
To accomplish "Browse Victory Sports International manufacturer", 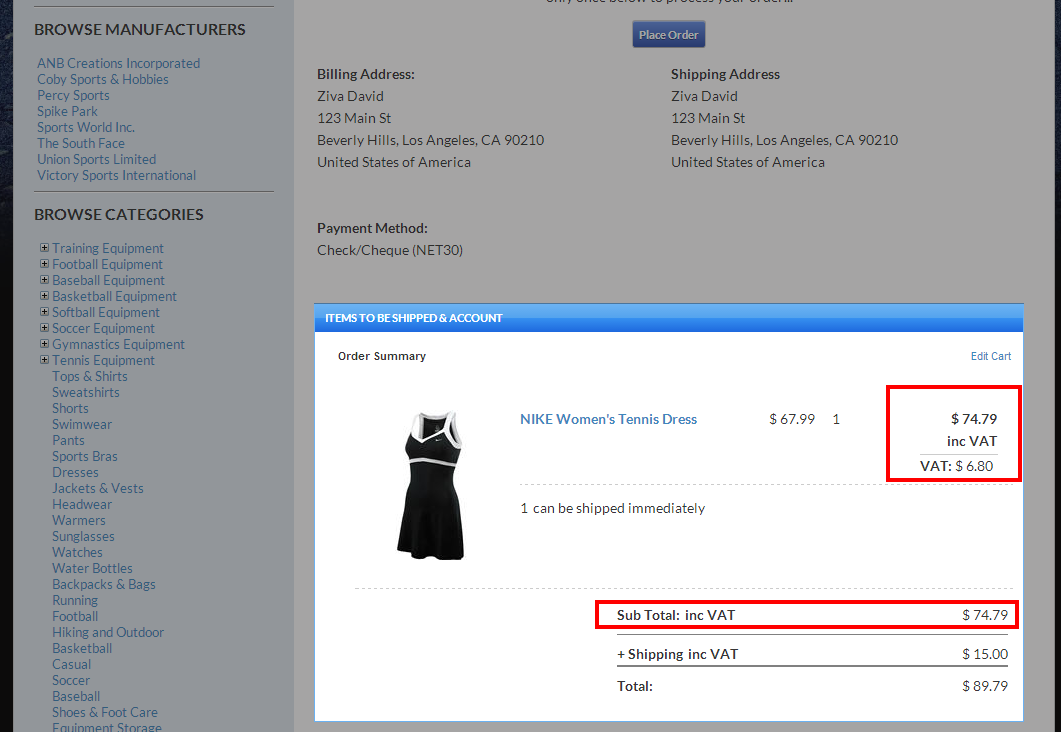I will point(116,175).
